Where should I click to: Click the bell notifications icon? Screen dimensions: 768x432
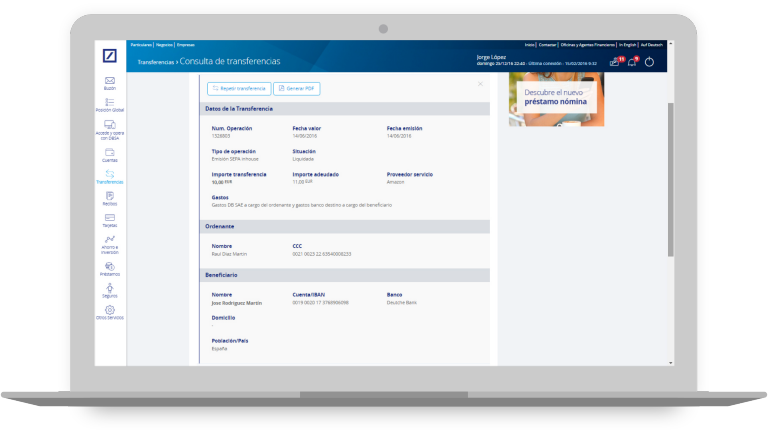coord(632,62)
